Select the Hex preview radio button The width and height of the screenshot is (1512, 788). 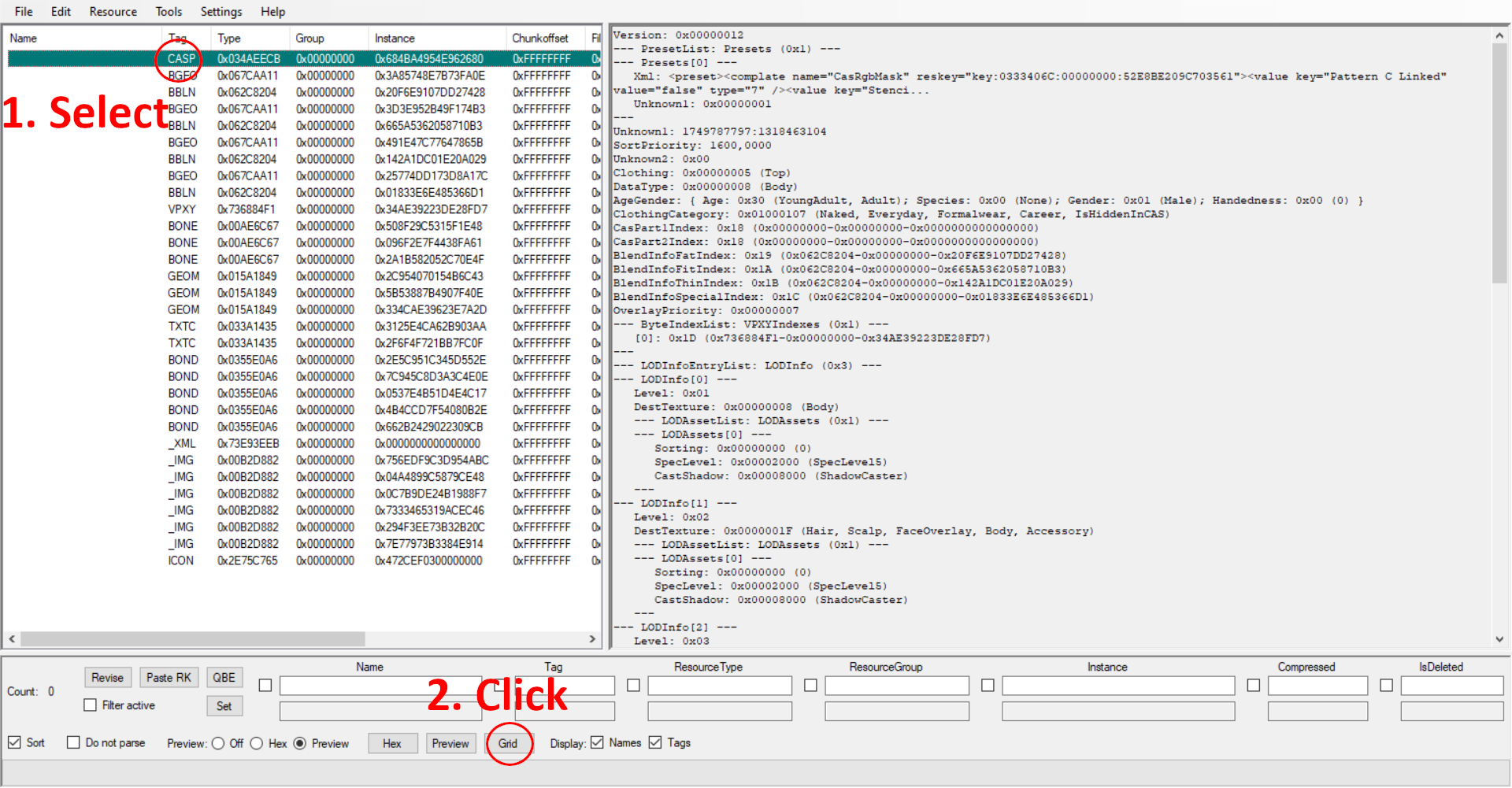[x=258, y=742]
